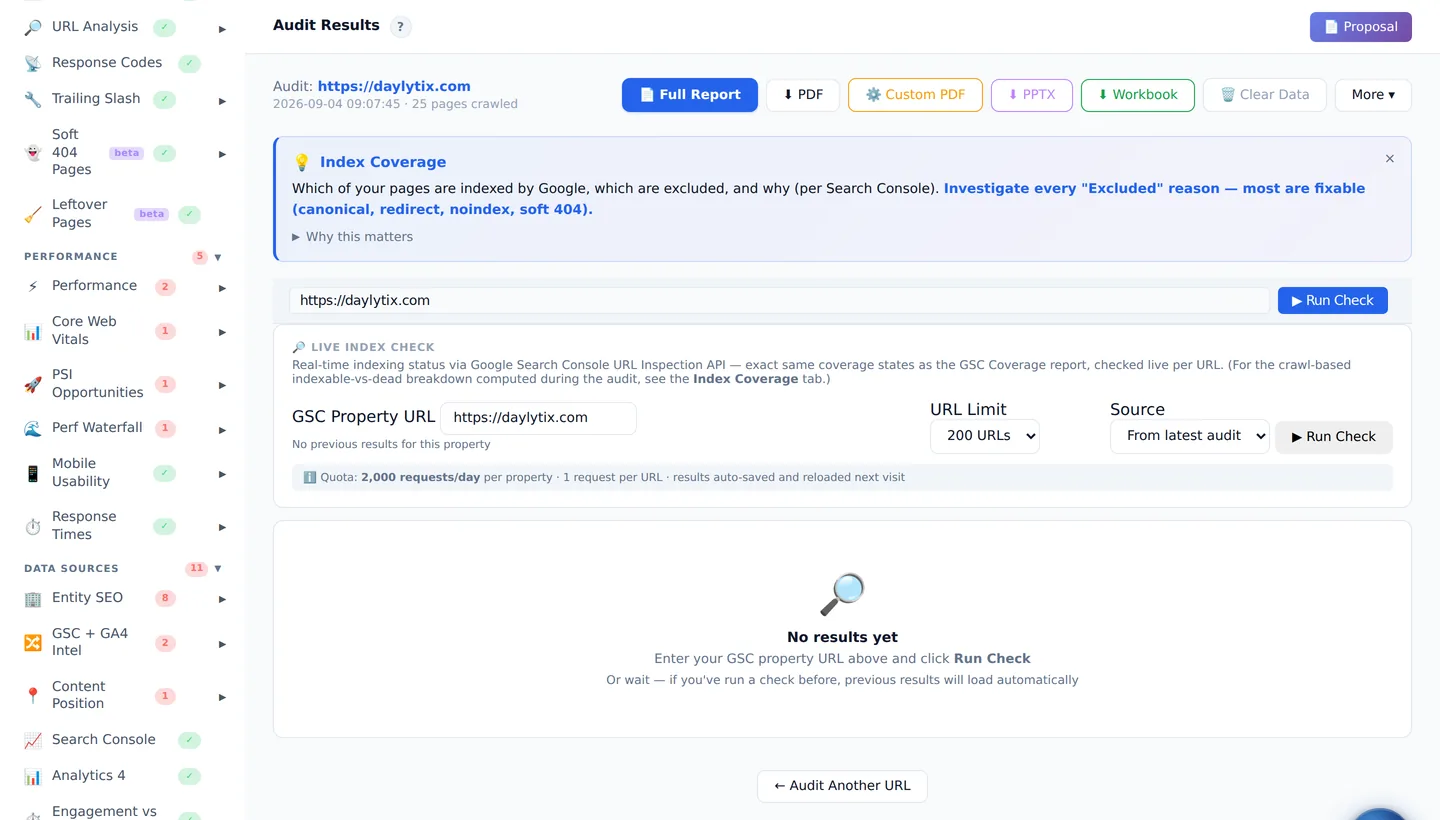
Task: Collapse the PERFORMANCE section
Action: (218, 257)
